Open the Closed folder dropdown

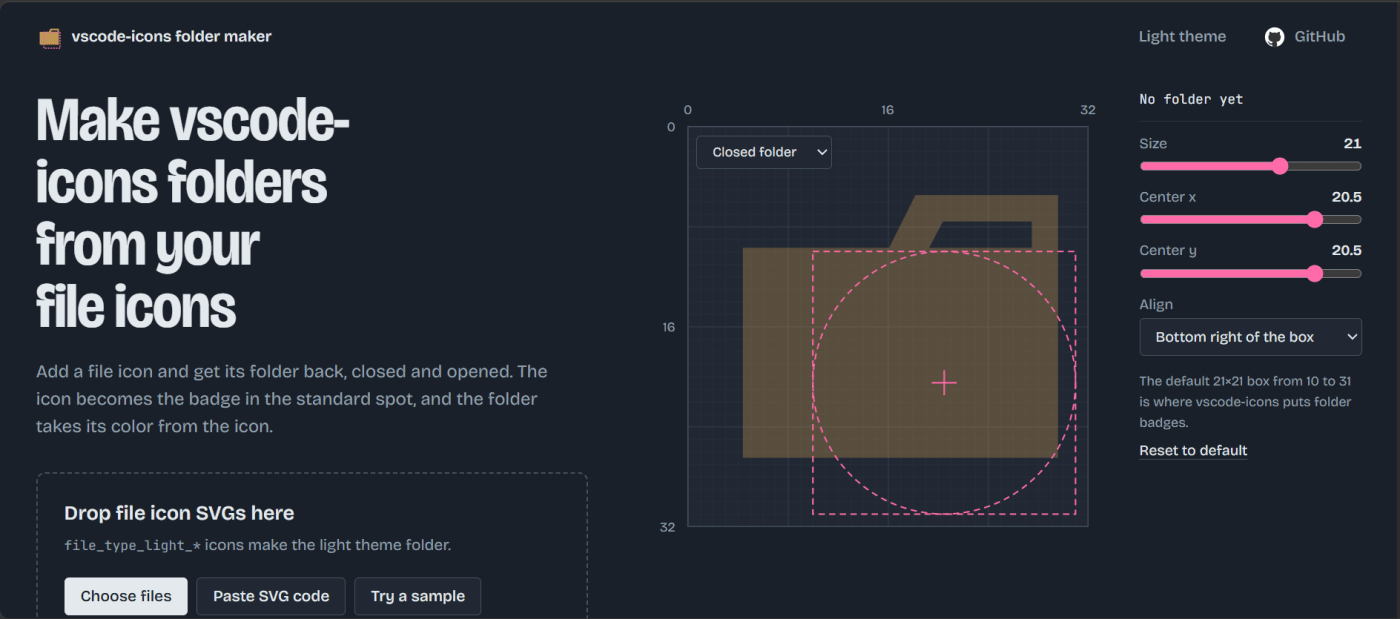coord(764,152)
